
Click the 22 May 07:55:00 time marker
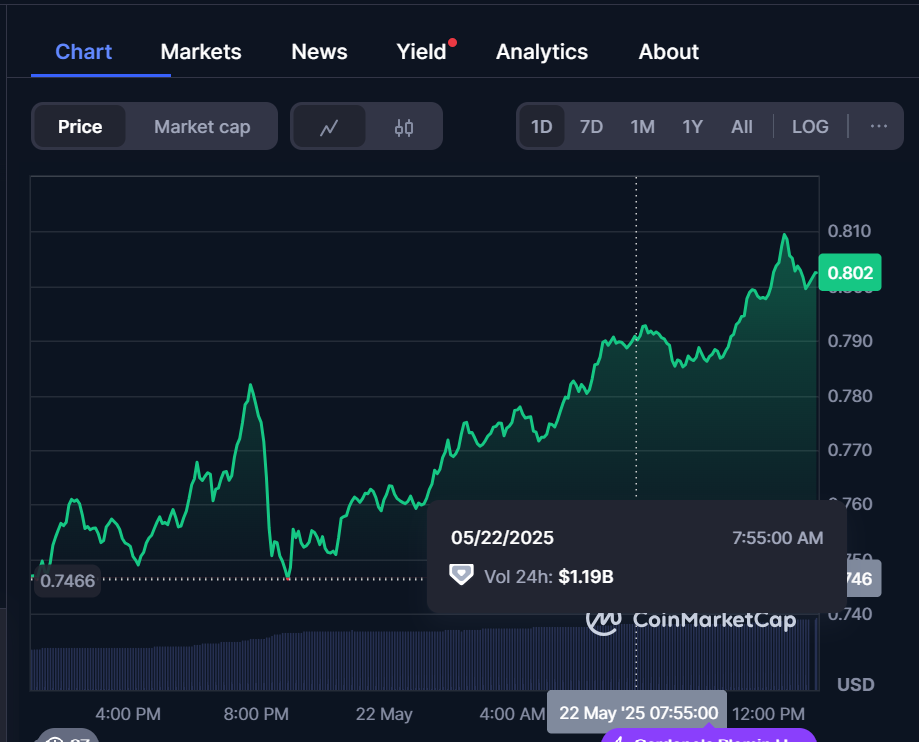tap(638, 712)
